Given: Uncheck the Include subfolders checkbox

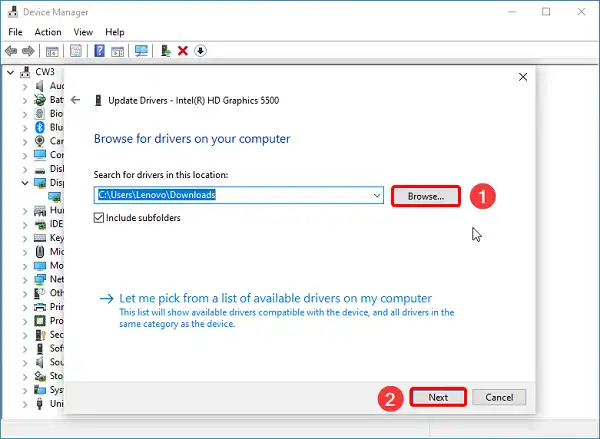Looking at the screenshot, I should (x=99, y=217).
